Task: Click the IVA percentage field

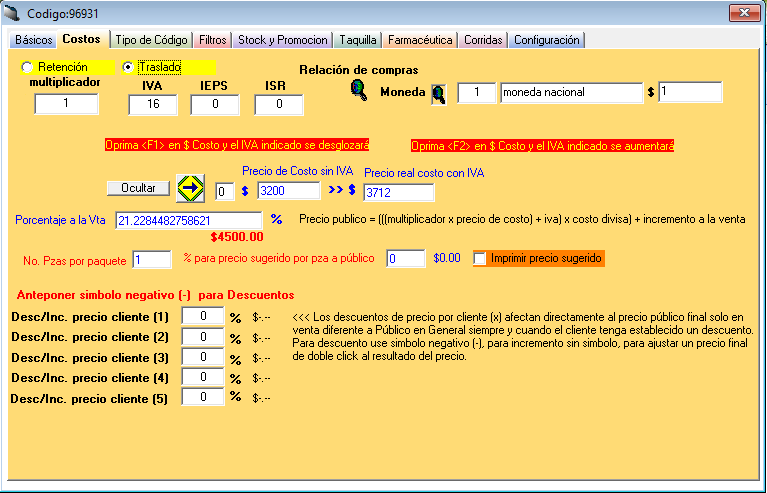Action: pos(152,104)
